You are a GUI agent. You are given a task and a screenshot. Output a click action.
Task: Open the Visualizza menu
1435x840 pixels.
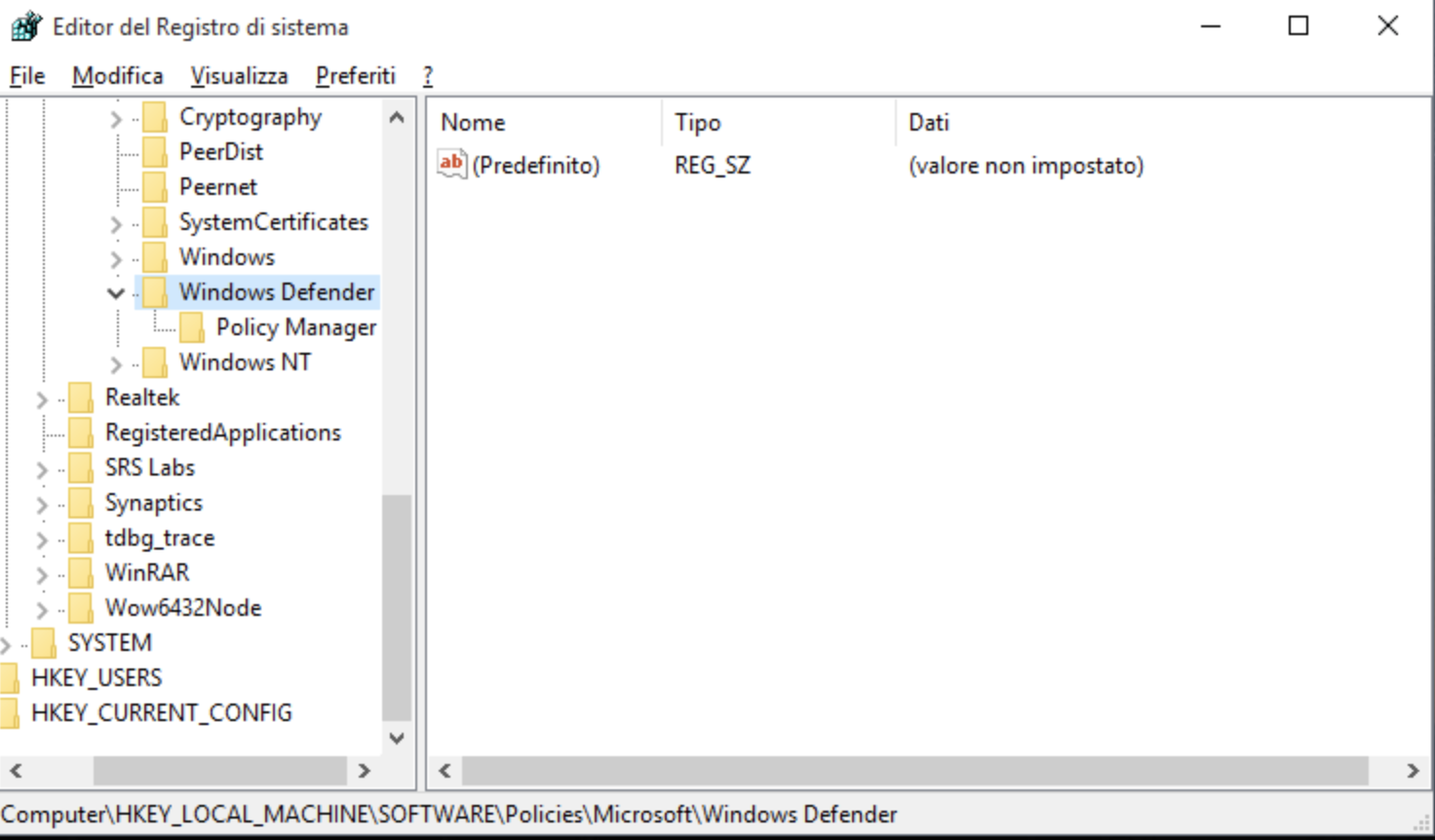point(239,76)
